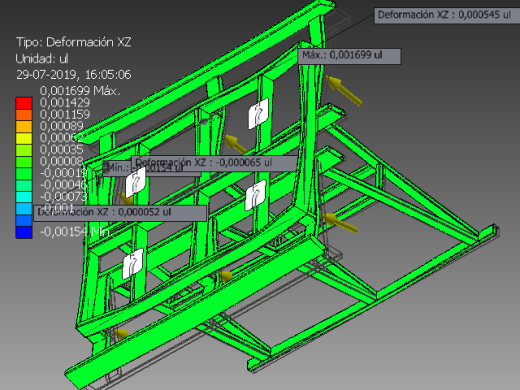Viewport: 520px width, 390px height.
Task: Click the Tipo: Deformación XZ title text
Action: click(73, 42)
